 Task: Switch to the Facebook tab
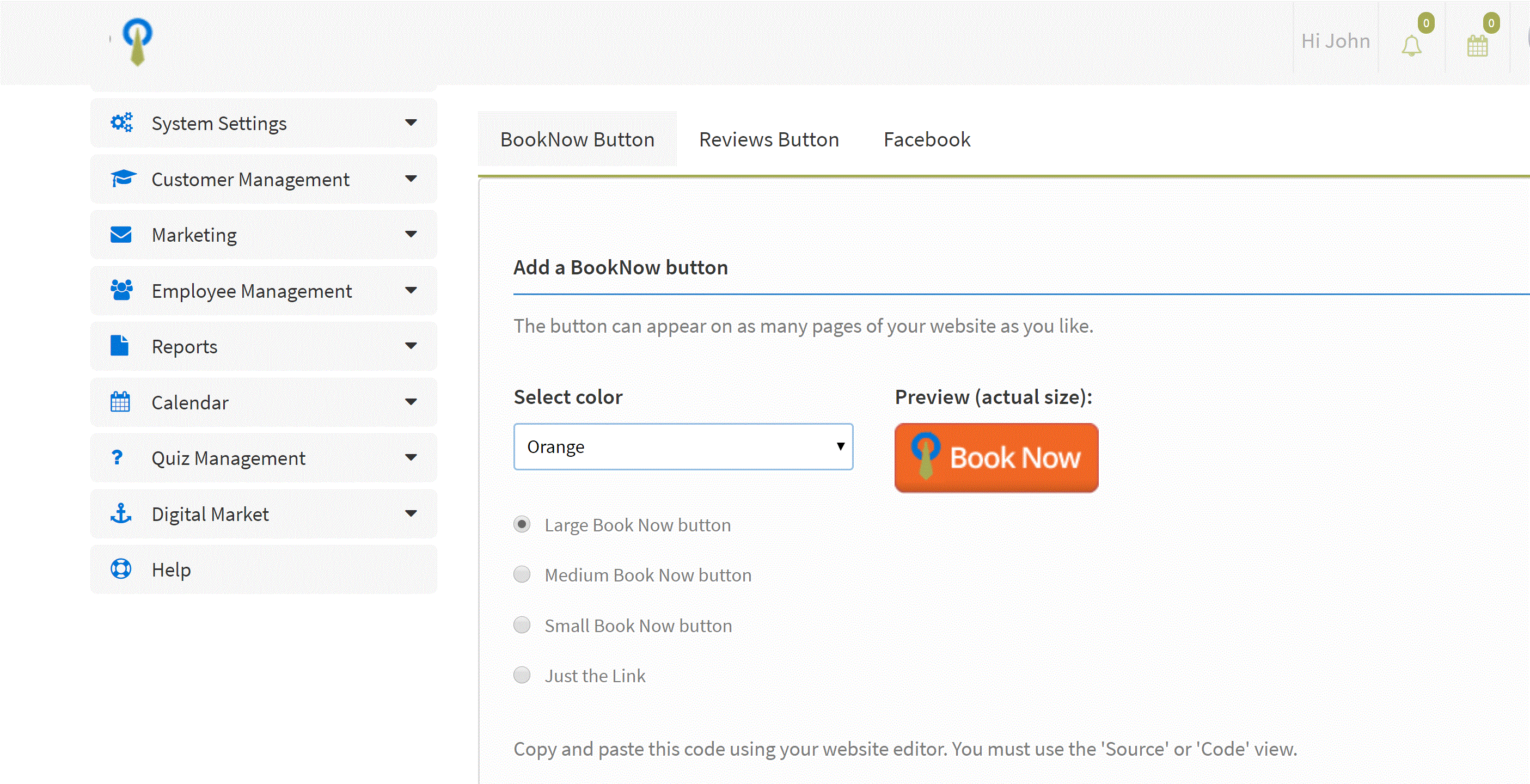pyautogui.click(x=927, y=139)
